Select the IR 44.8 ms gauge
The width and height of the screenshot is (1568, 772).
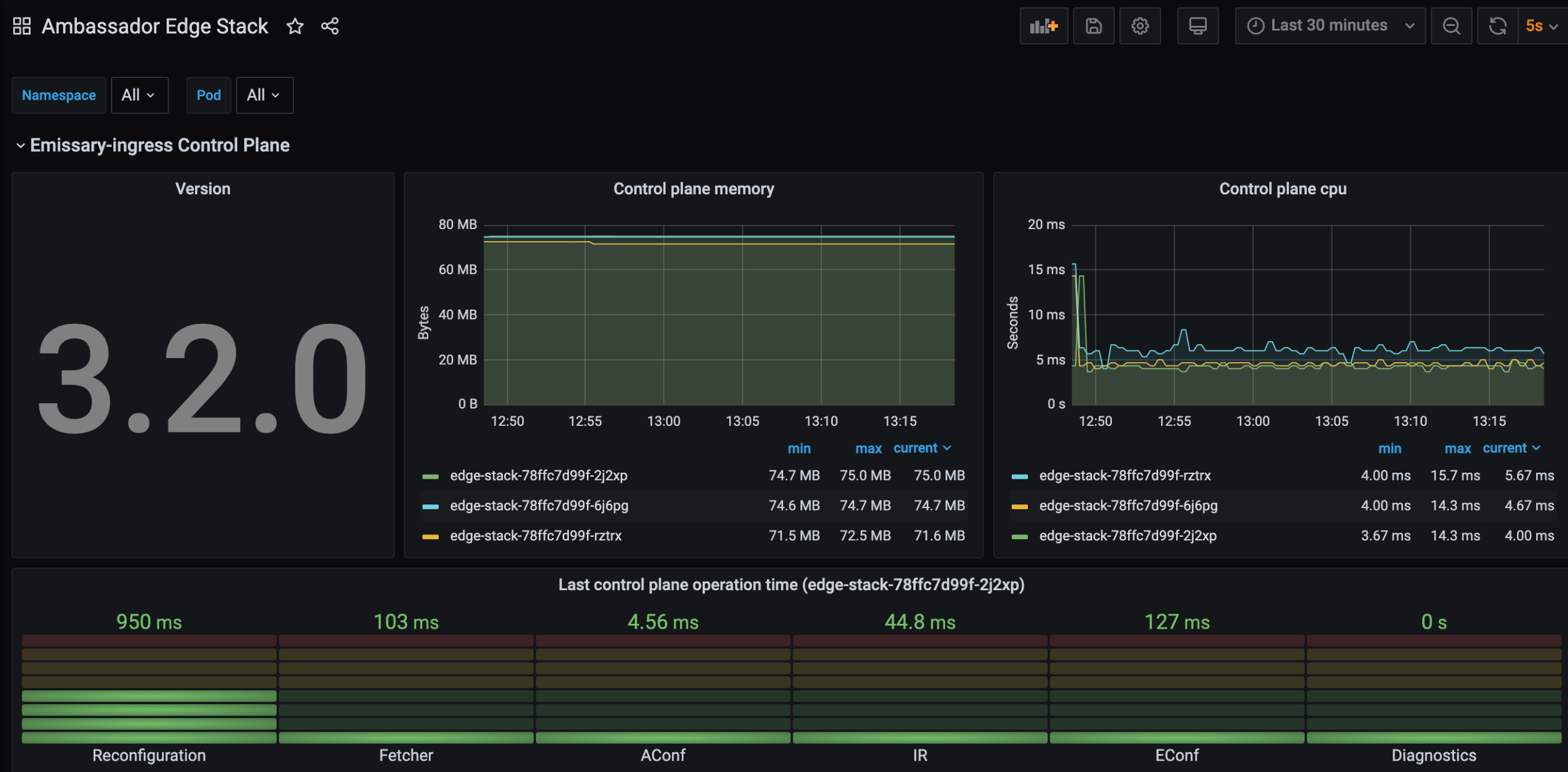[x=920, y=687]
